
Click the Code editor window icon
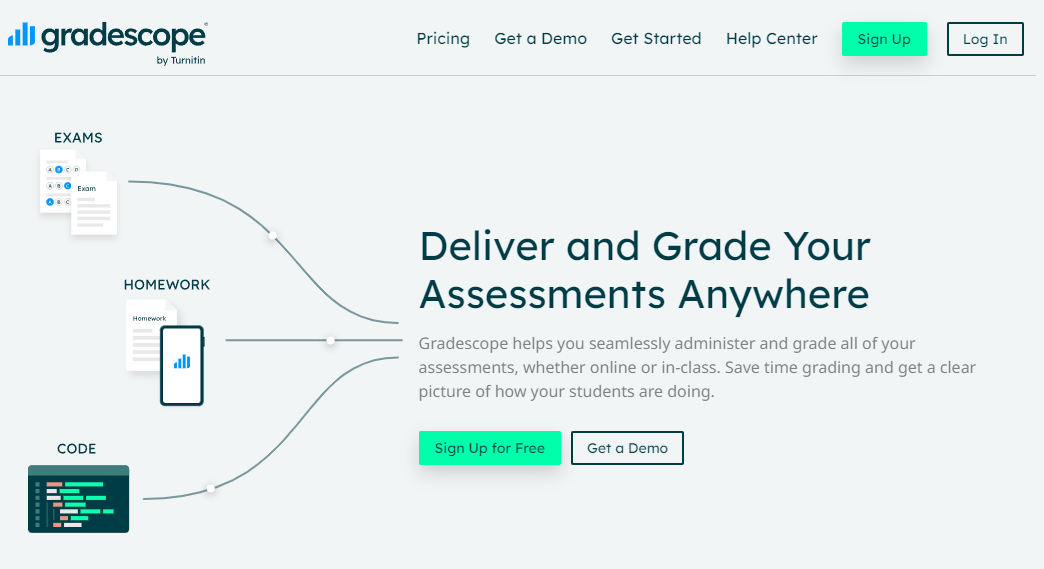click(78, 499)
